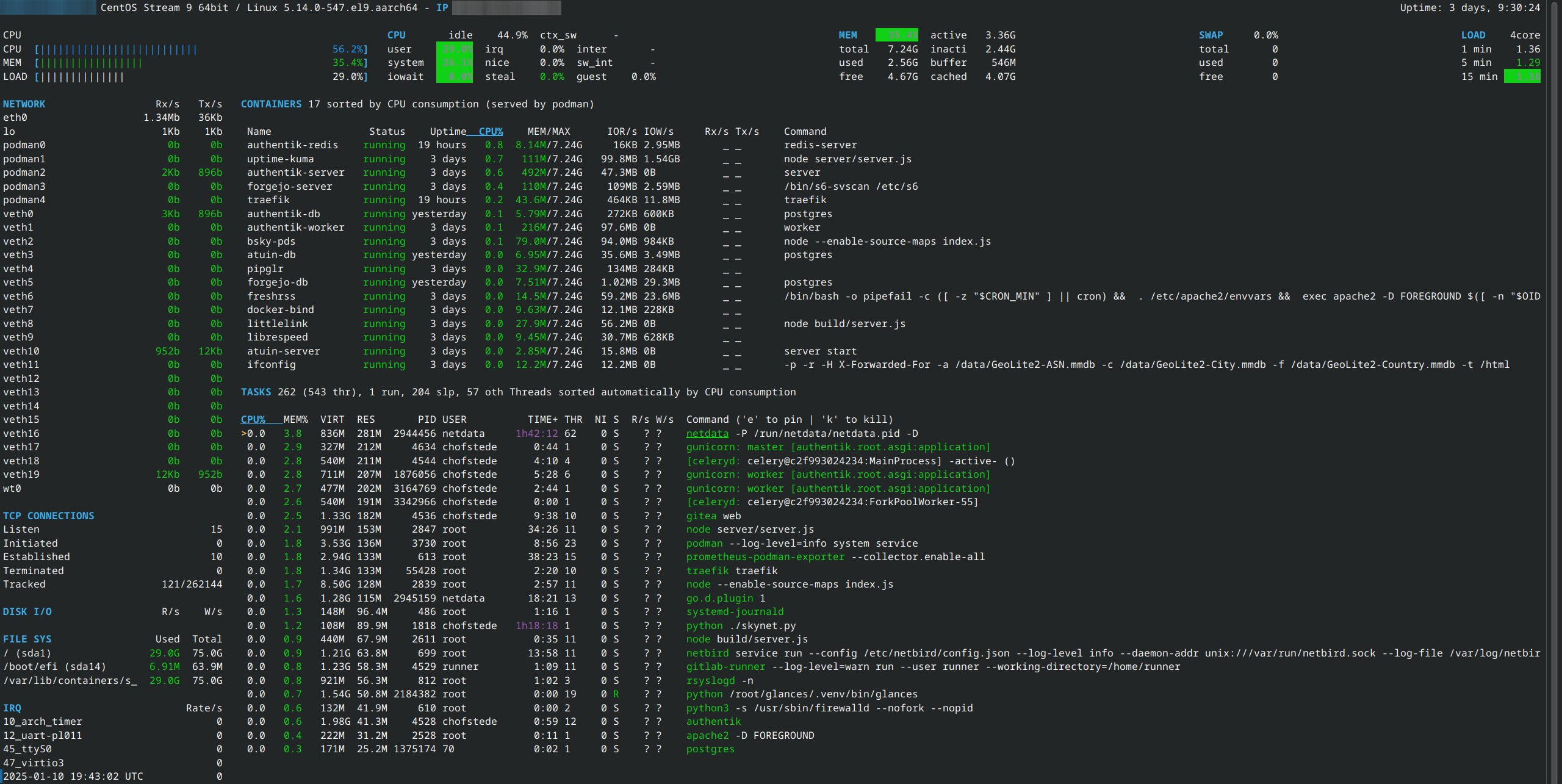1562x784 pixels.
Task: Sort containers by the underlined CPU% column
Action: coord(490,131)
